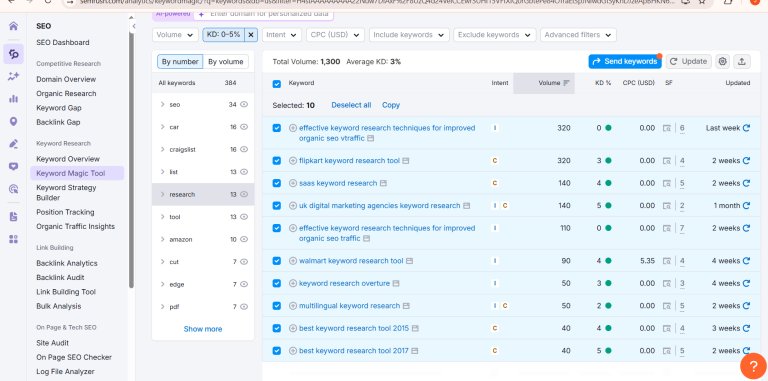
Task: Uncheck saas keyword research checkbox
Action: (x=277, y=183)
